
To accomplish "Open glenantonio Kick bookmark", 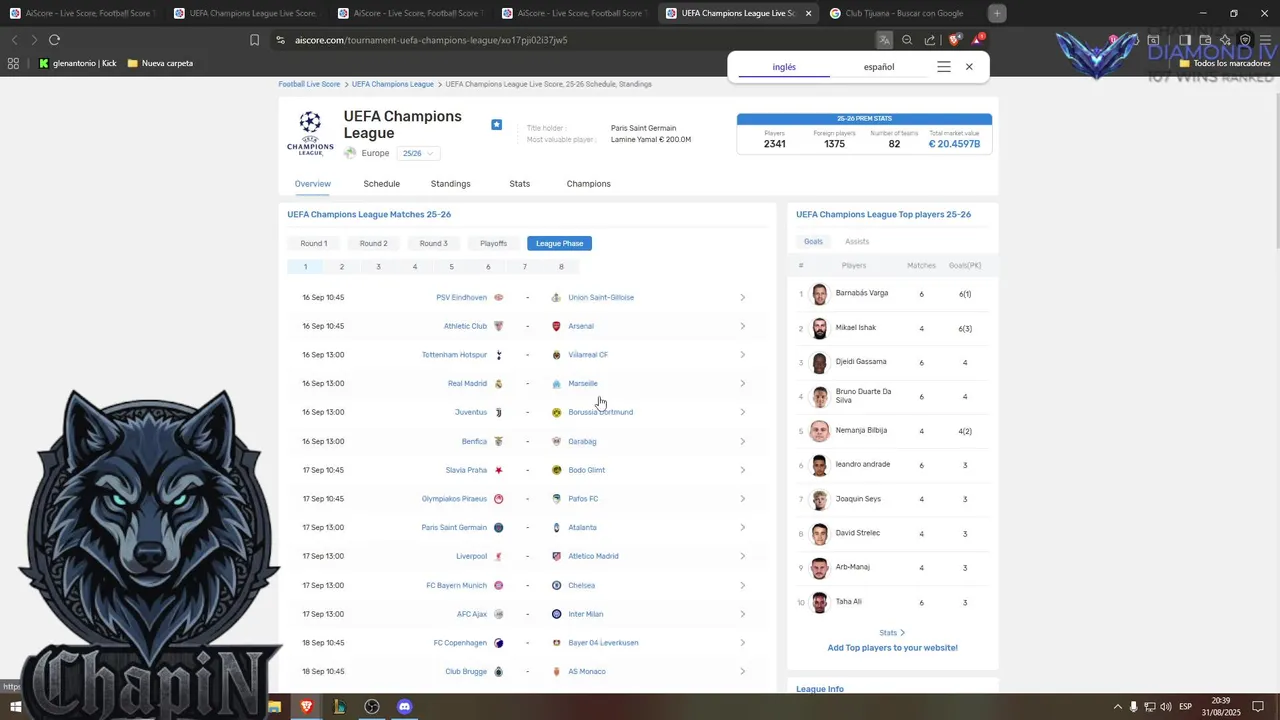I will (77, 63).
